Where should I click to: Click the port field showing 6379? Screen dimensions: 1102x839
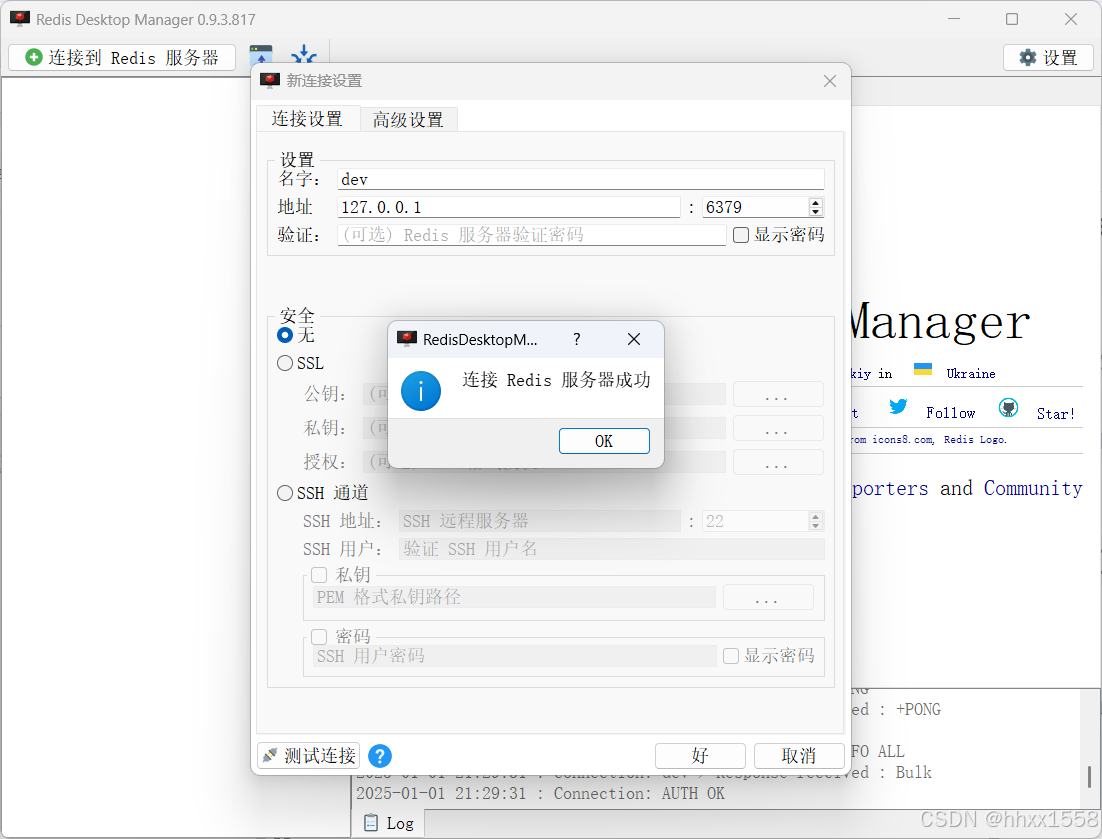(x=756, y=207)
